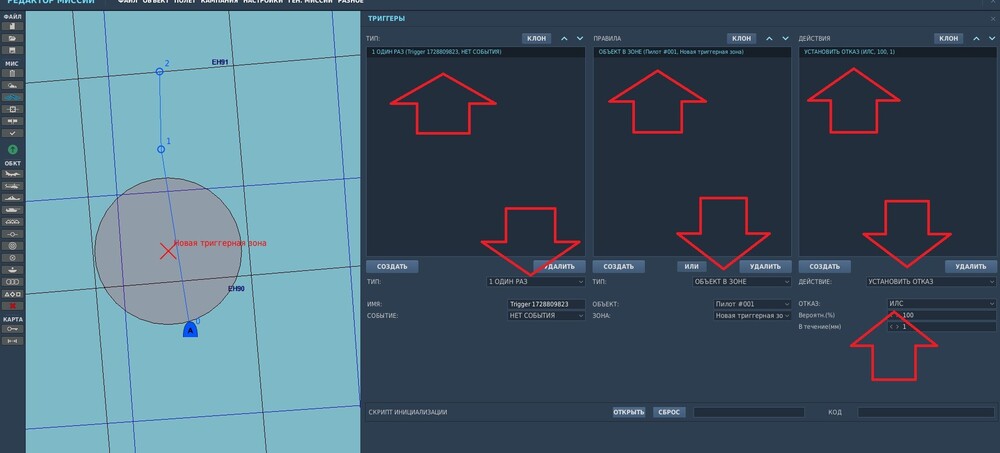Click СБРОС for initialization script
The height and width of the screenshot is (453, 1000).
pyautogui.click(x=669, y=412)
